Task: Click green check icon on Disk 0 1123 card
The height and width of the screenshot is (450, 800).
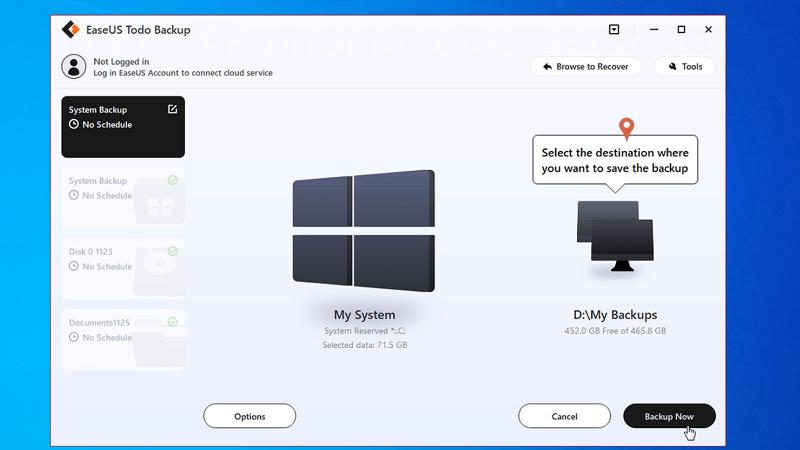Action: pos(172,251)
